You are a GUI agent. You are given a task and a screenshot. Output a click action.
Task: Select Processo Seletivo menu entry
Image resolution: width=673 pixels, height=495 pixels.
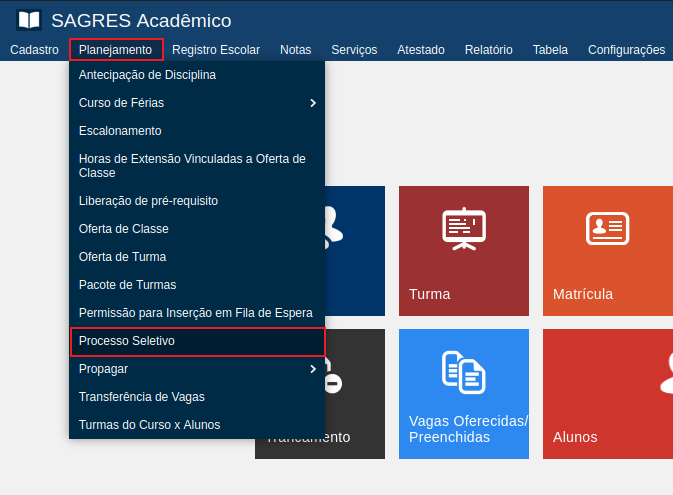coord(127,341)
